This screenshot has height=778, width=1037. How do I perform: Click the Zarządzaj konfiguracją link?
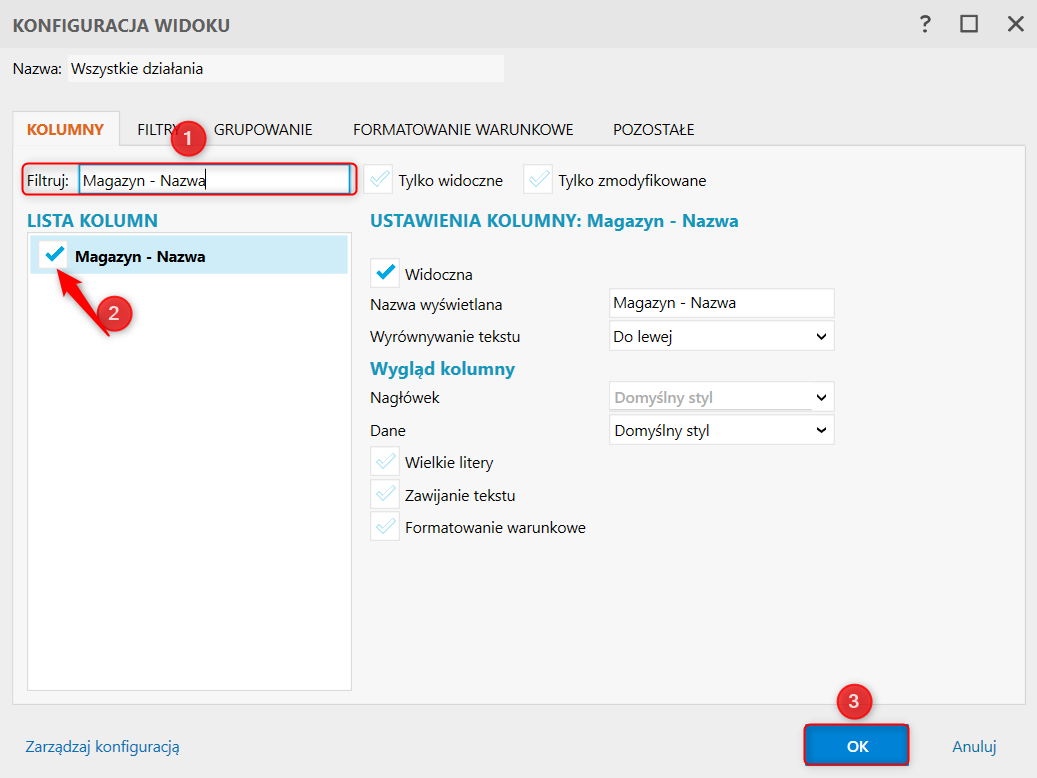[103, 746]
